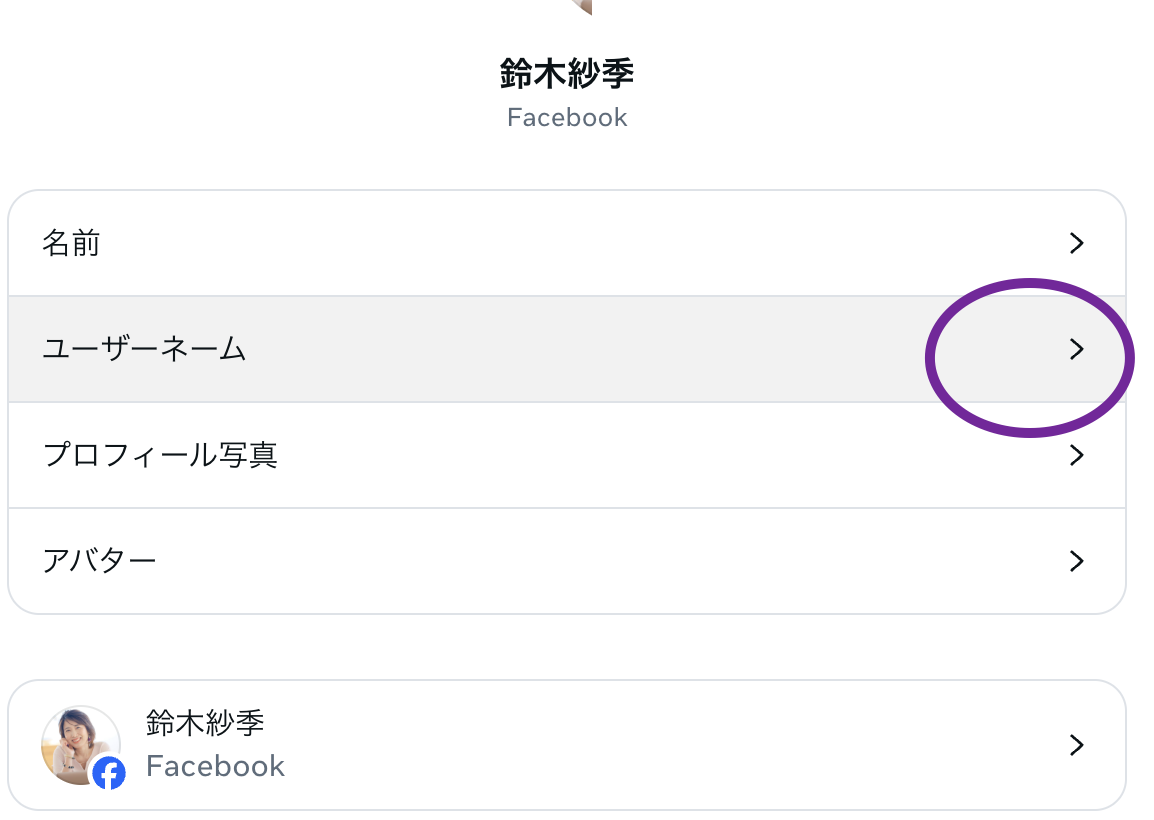Tap the 名前 label text
1154x820 pixels.
pos(71,243)
